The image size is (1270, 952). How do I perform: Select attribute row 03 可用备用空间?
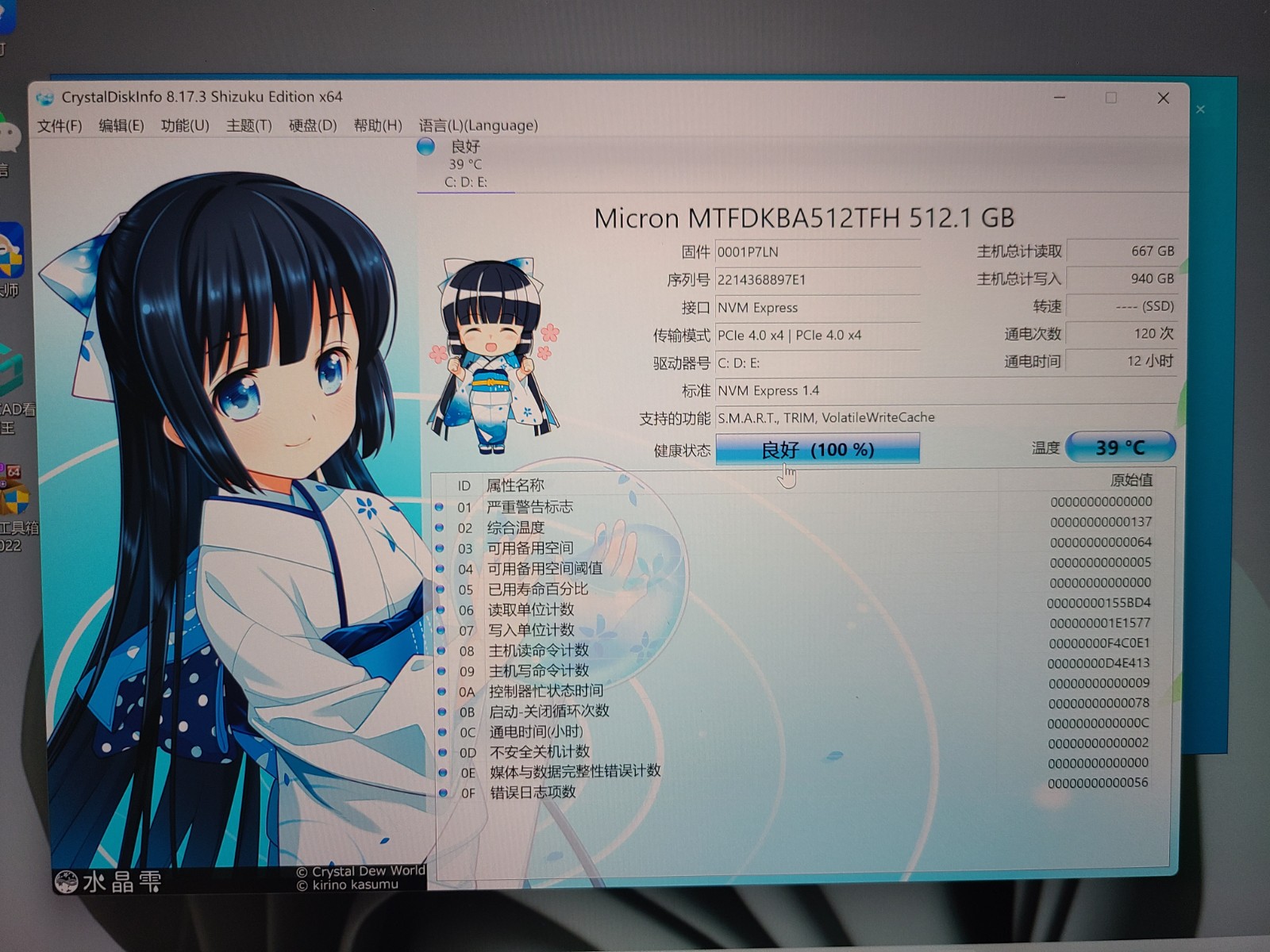794,547
